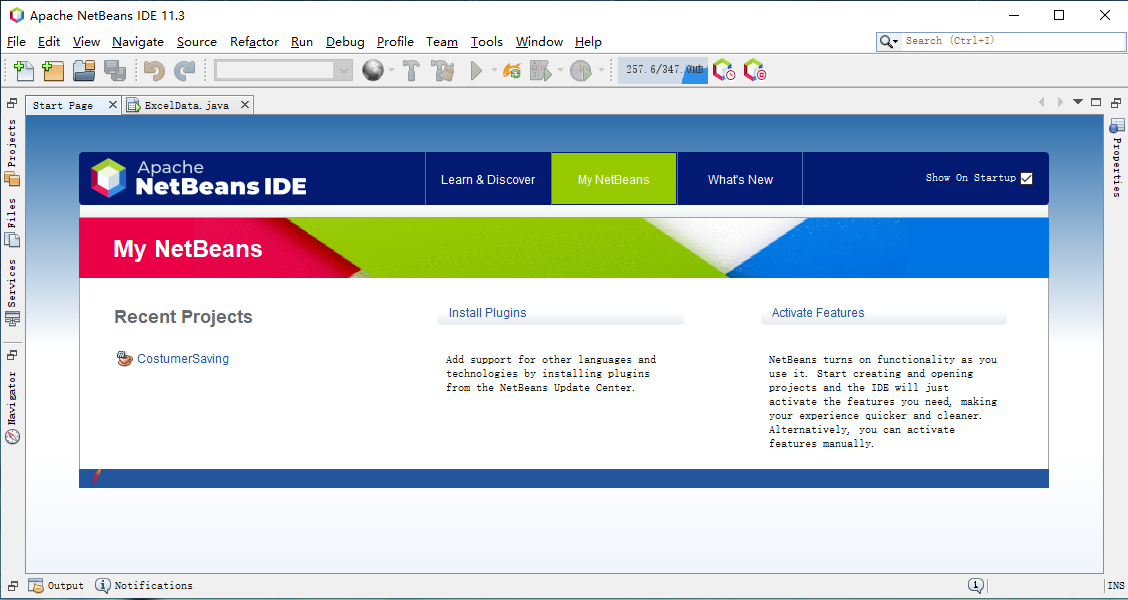Open the dropdown arrow beside the Run button
The height and width of the screenshot is (600, 1128).
coord(492,70)
